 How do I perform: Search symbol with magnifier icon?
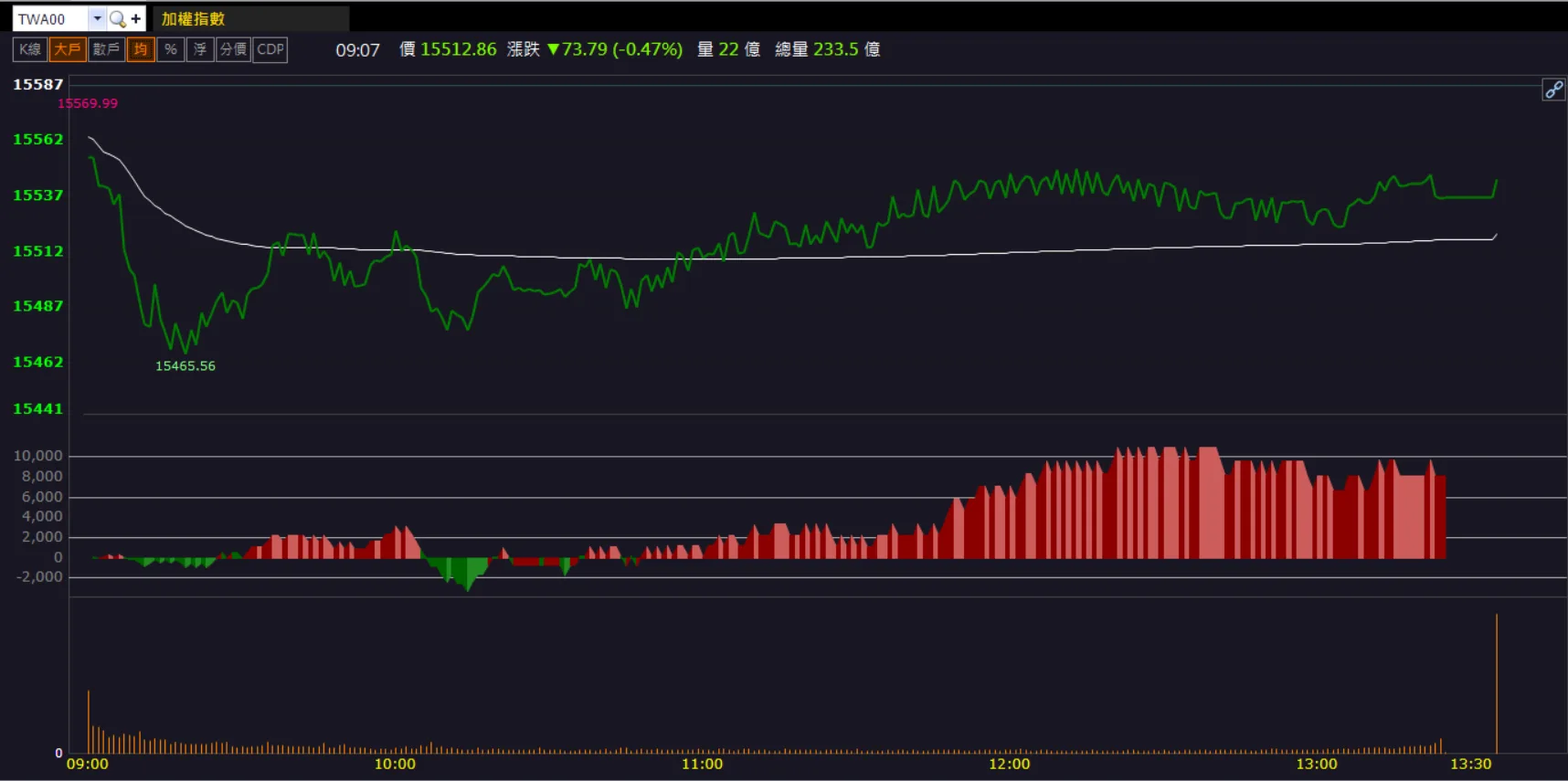117,18
